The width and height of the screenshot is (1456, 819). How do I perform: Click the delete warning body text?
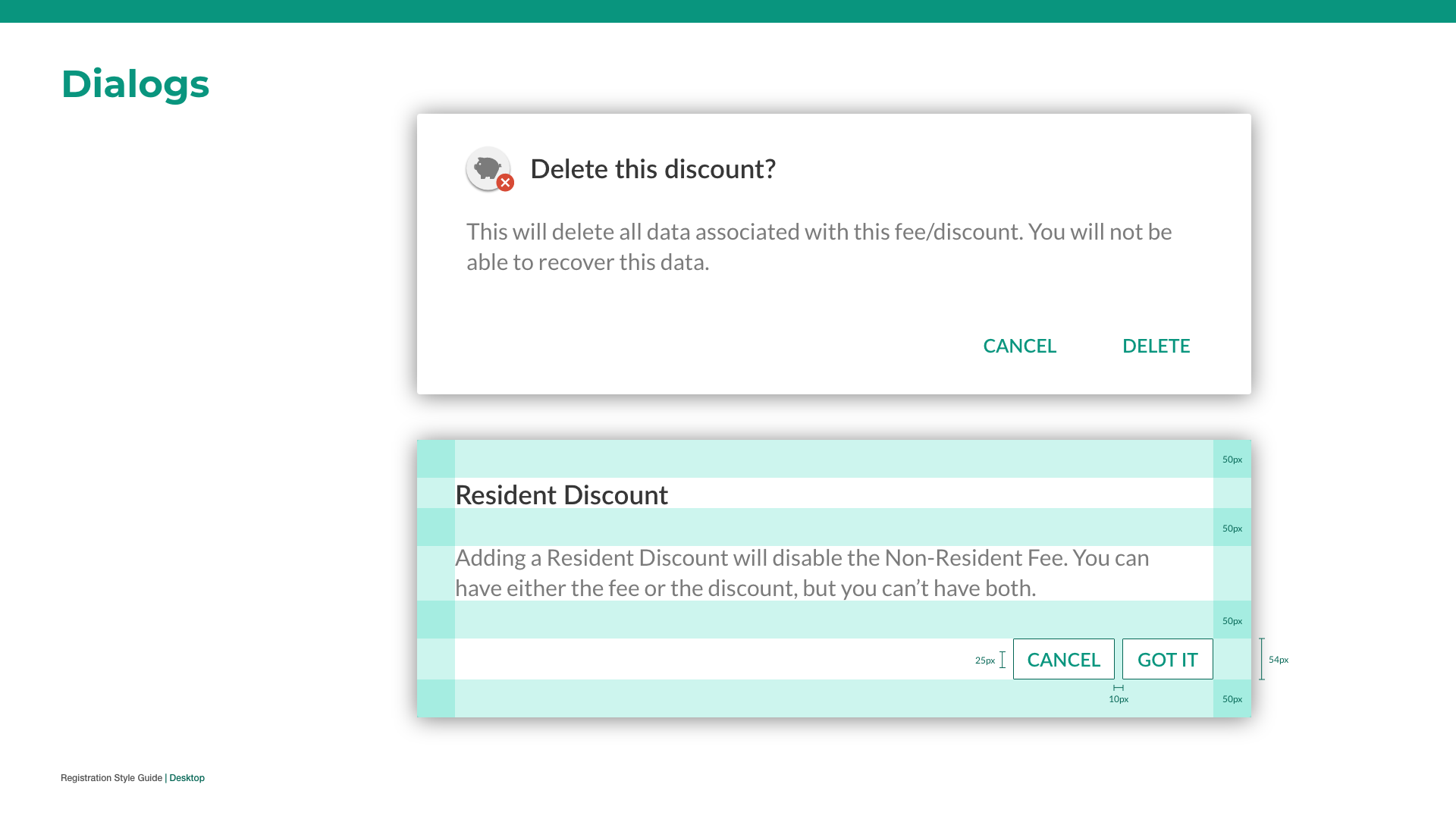click(x=818, y=246)
